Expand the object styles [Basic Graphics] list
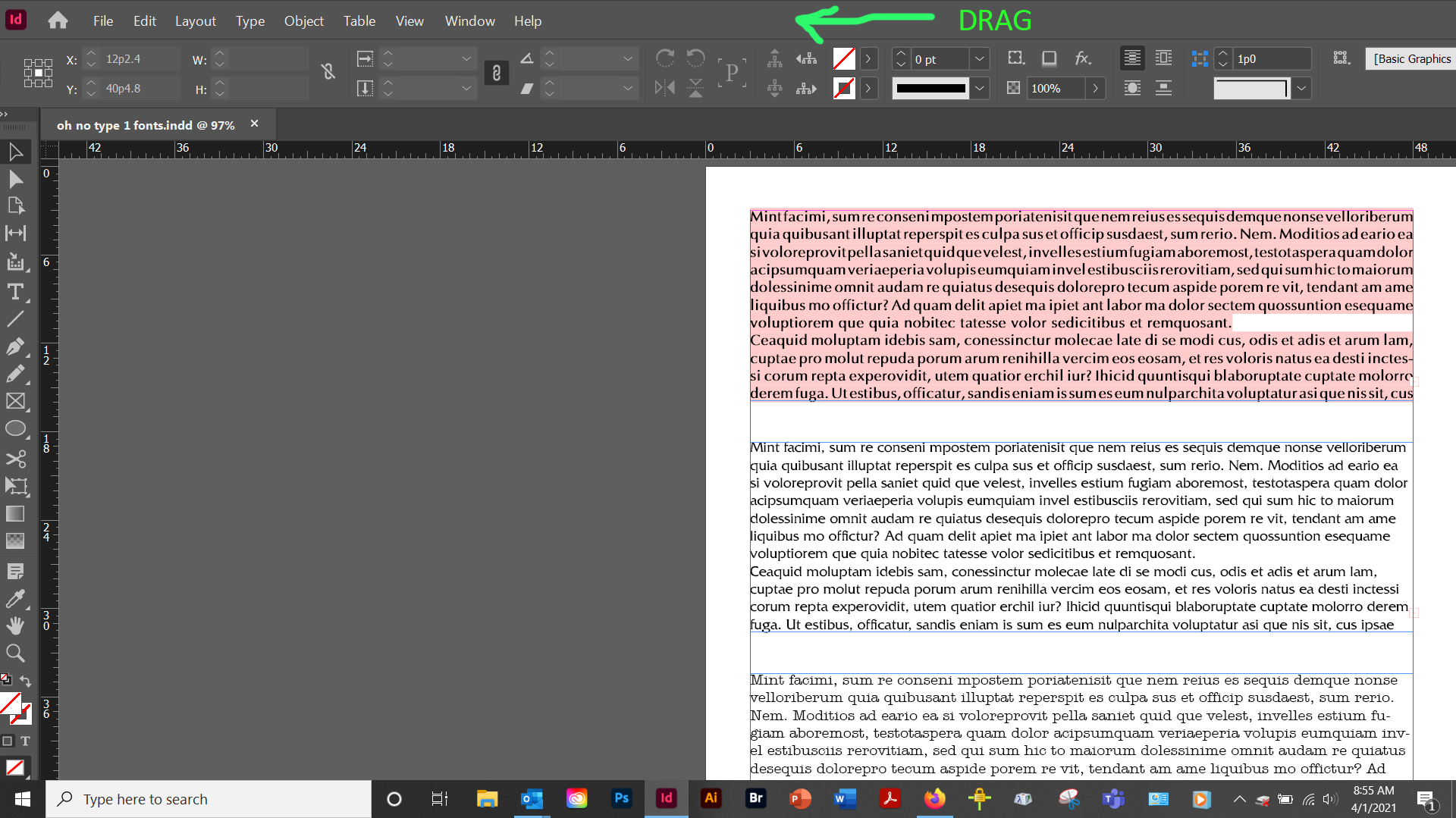The height and width of the screenshot is (818, 1456). click(x=1409, y=58)
